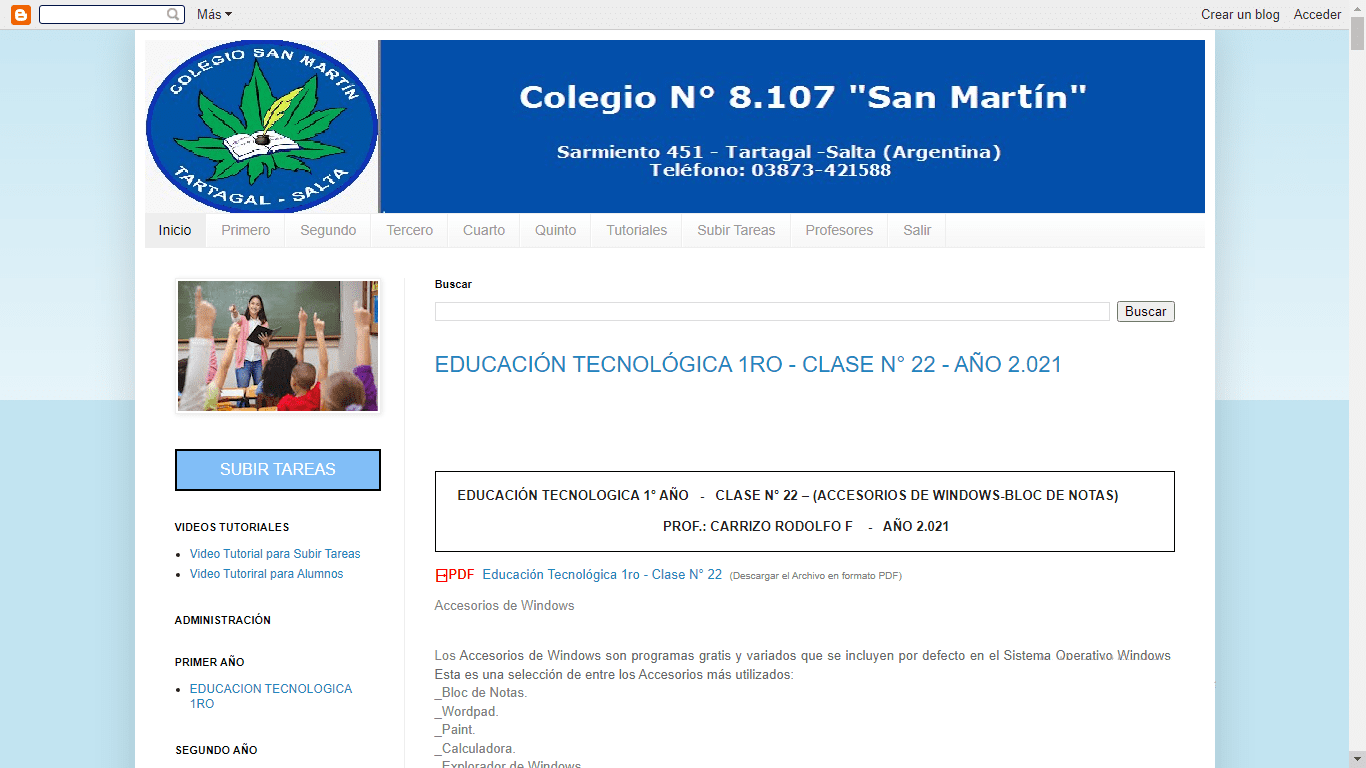Select the Tutoriales navigation tab

(x=636, y=230)
